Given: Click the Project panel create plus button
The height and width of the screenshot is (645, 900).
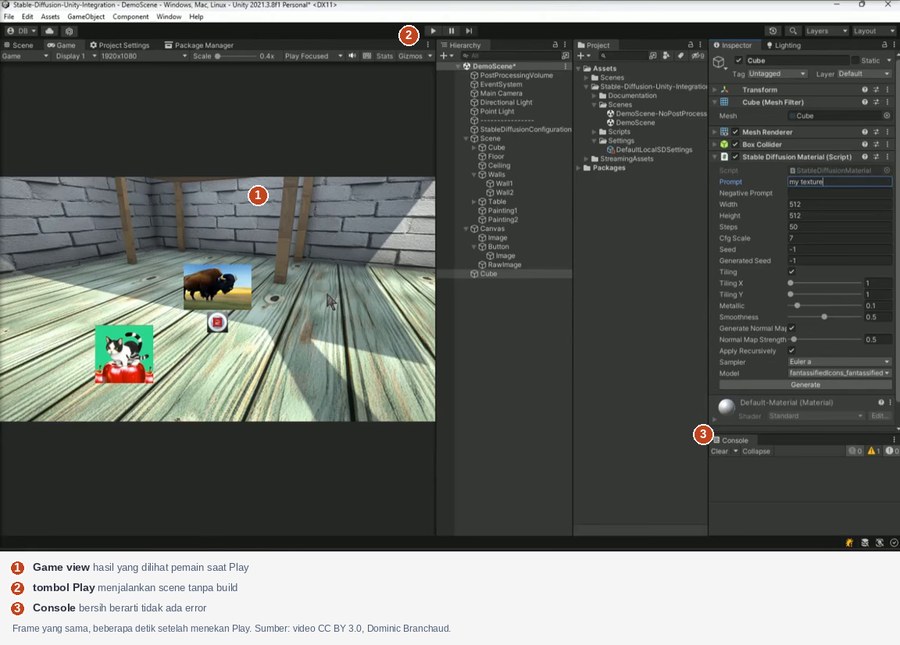Looking at the screenshot, I should pyautogui.click(x=583, y=56).
